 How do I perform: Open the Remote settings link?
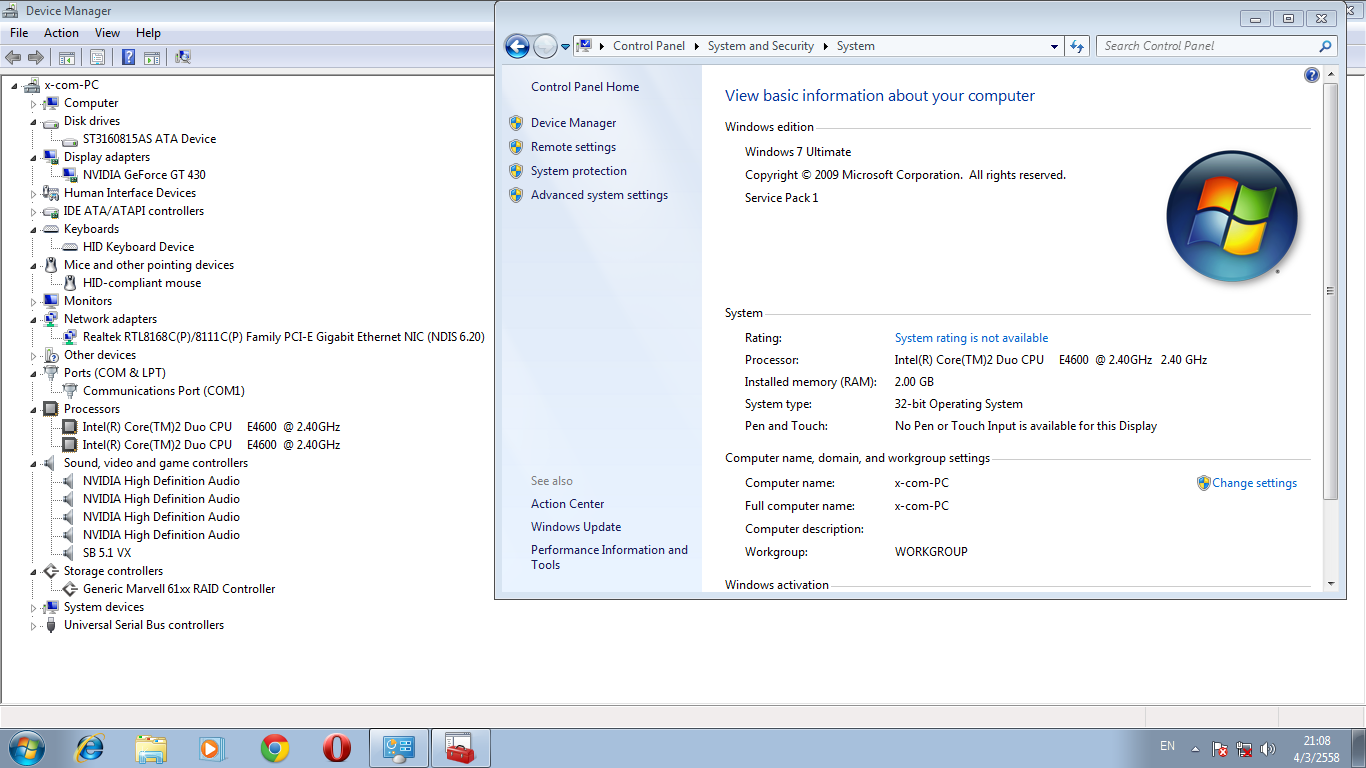[x=573, y=147]
